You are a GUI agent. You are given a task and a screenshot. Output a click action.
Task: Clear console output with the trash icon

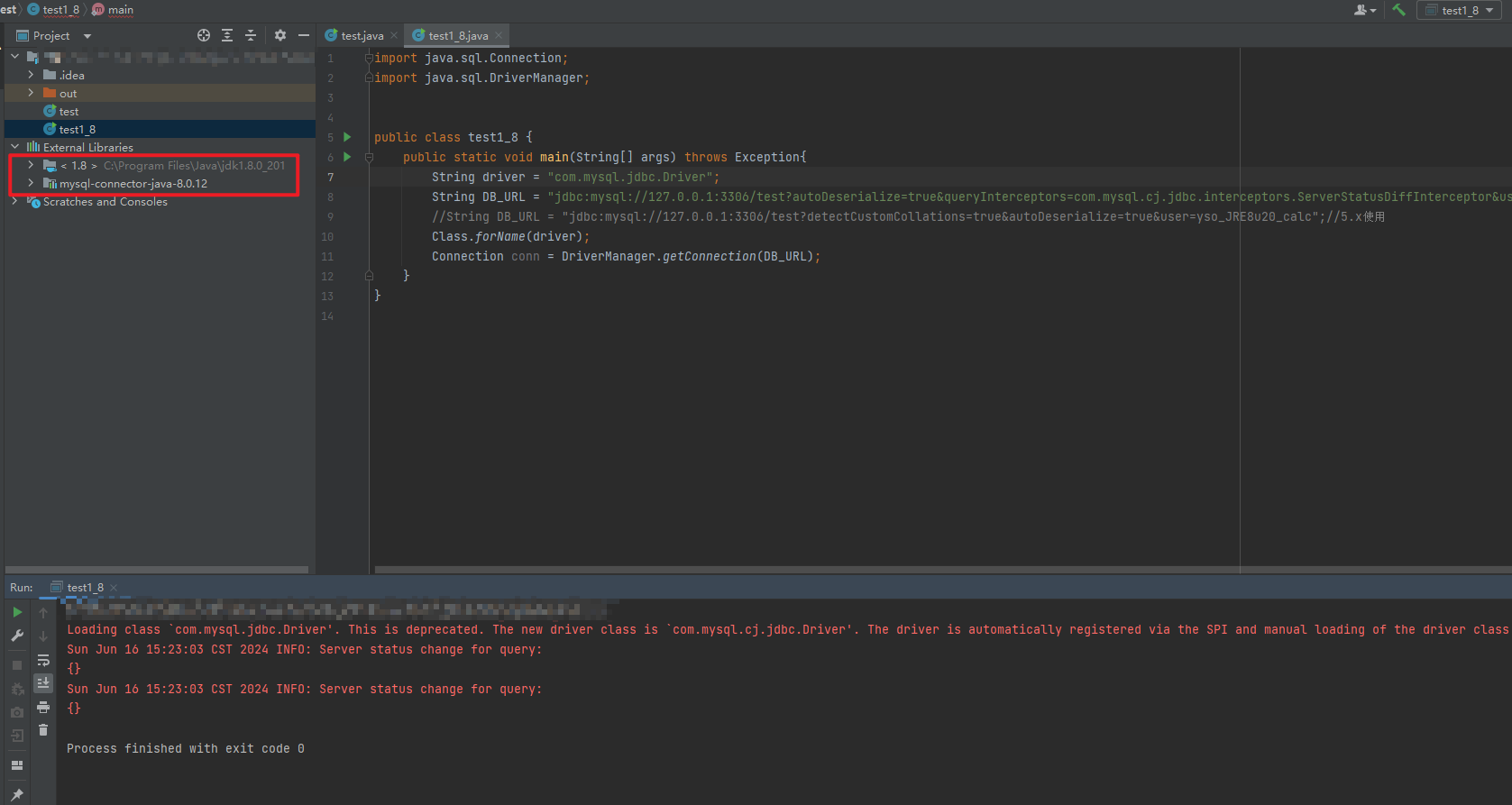(x=42, y=730)
